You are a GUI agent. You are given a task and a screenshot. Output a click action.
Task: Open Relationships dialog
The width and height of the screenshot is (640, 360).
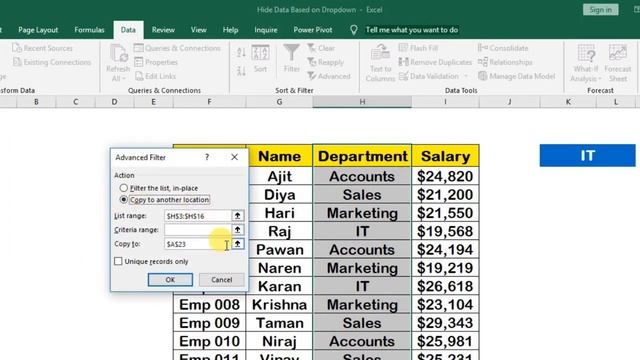pos(505,62)
